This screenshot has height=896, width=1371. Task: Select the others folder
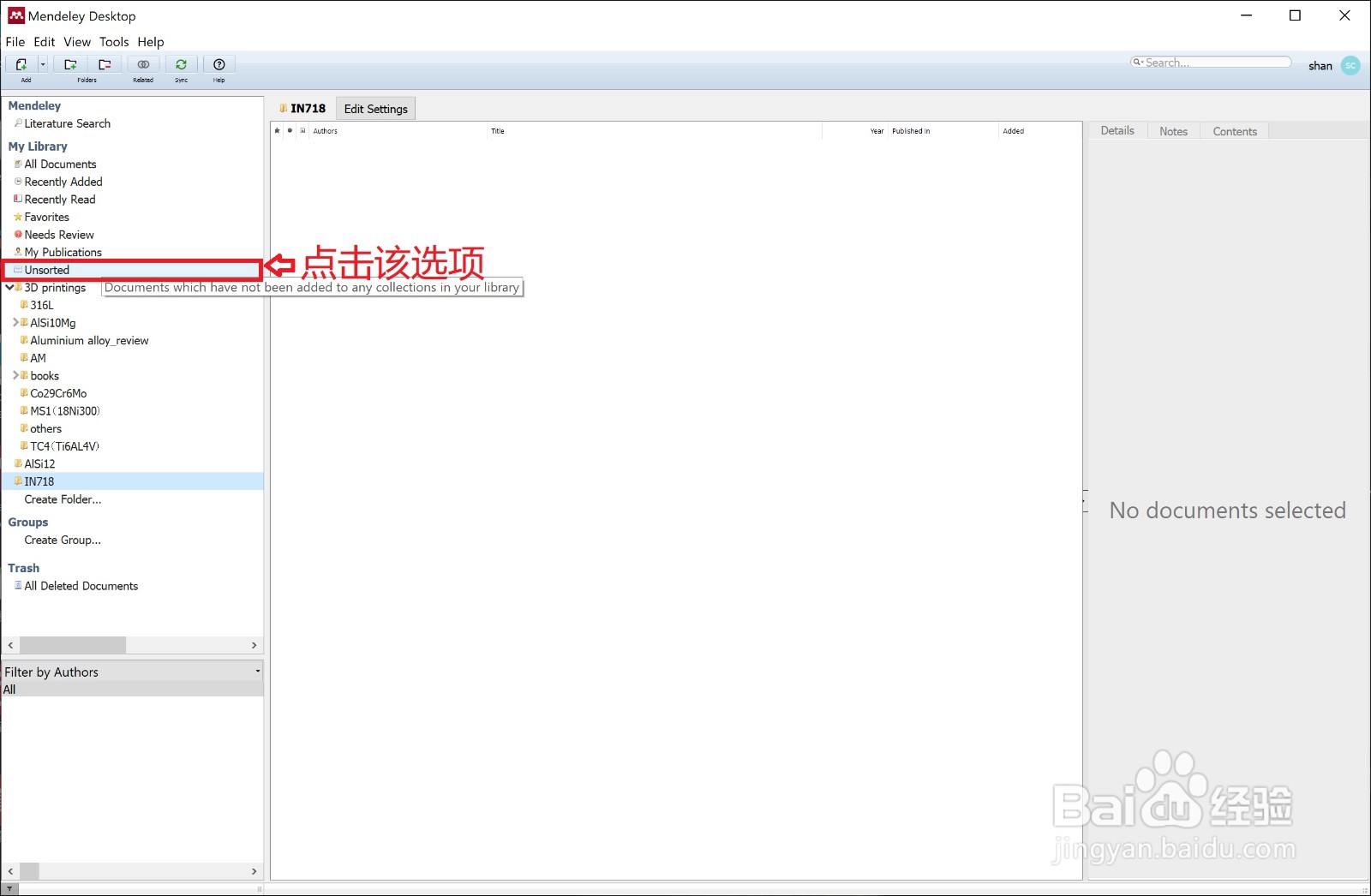click(45, 428)
